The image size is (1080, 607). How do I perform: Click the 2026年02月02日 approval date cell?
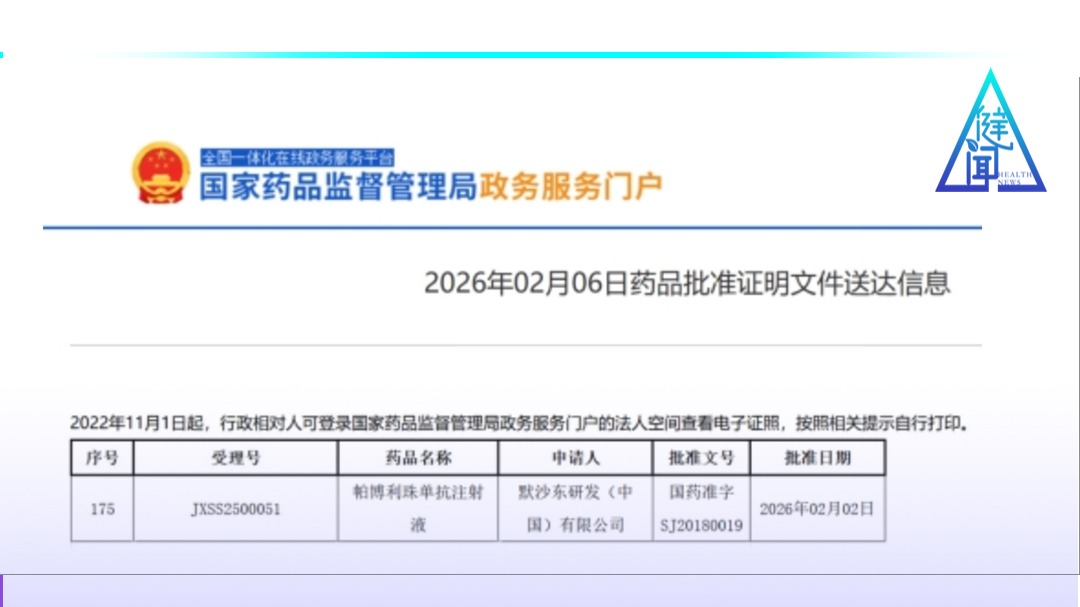click(x=817, y=509)
